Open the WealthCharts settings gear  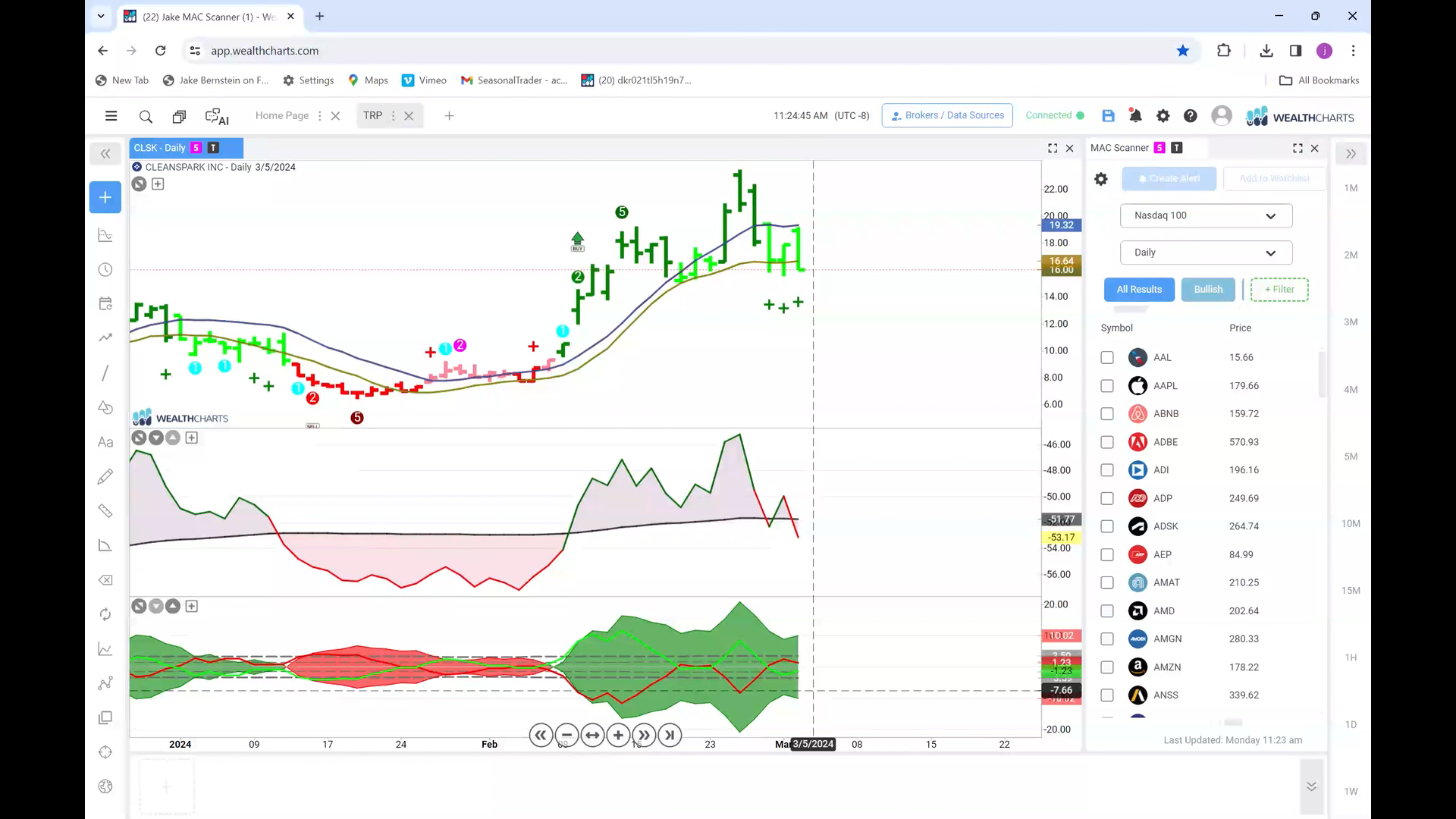click(x=1163, y=116)
